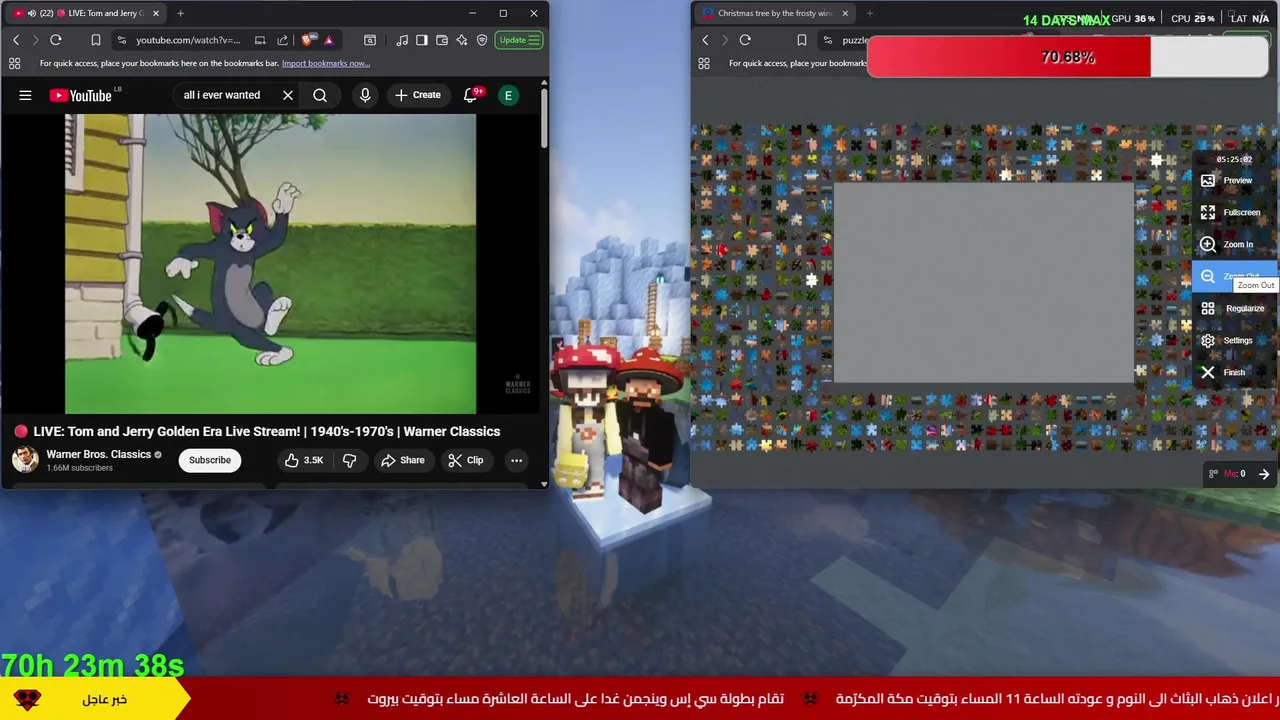Toggle the browser sidebar panel
1280x720 pixels.
[422, 40]
